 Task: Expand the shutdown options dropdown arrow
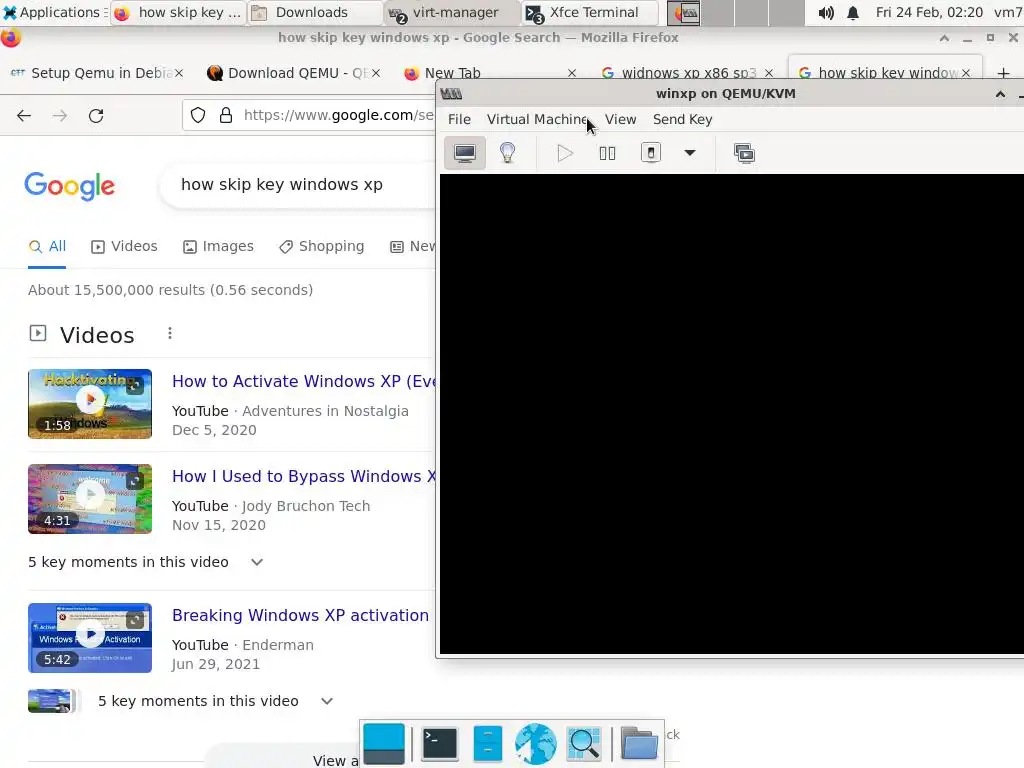pyautogui.click(x=690, y=153)
